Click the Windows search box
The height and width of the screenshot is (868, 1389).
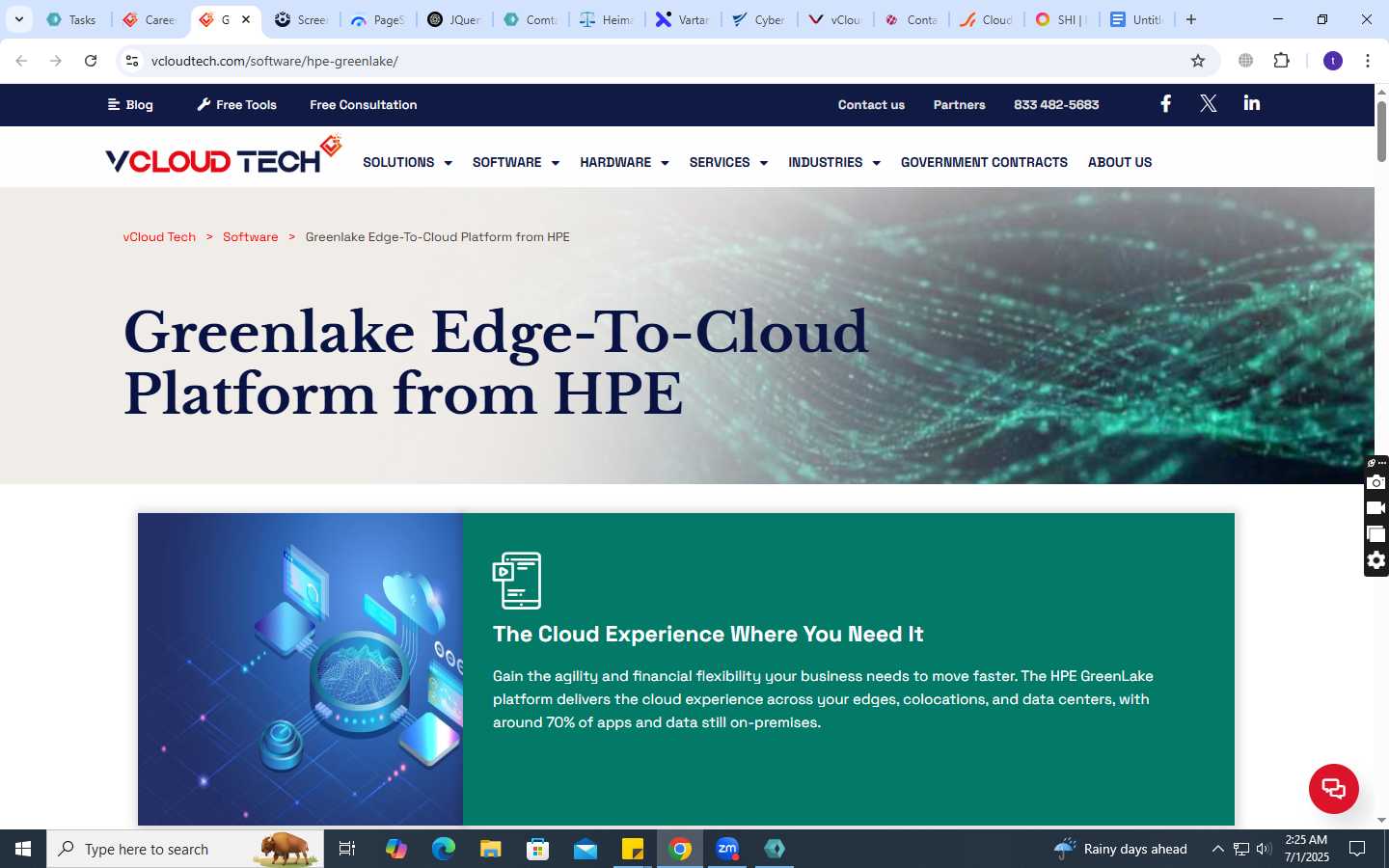(185, 849)
